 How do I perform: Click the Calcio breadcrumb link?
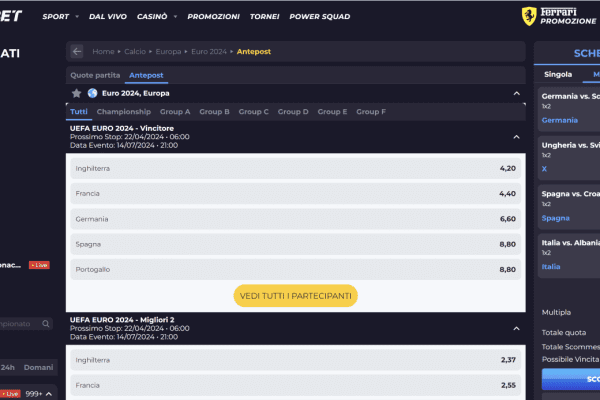(135, 51)
